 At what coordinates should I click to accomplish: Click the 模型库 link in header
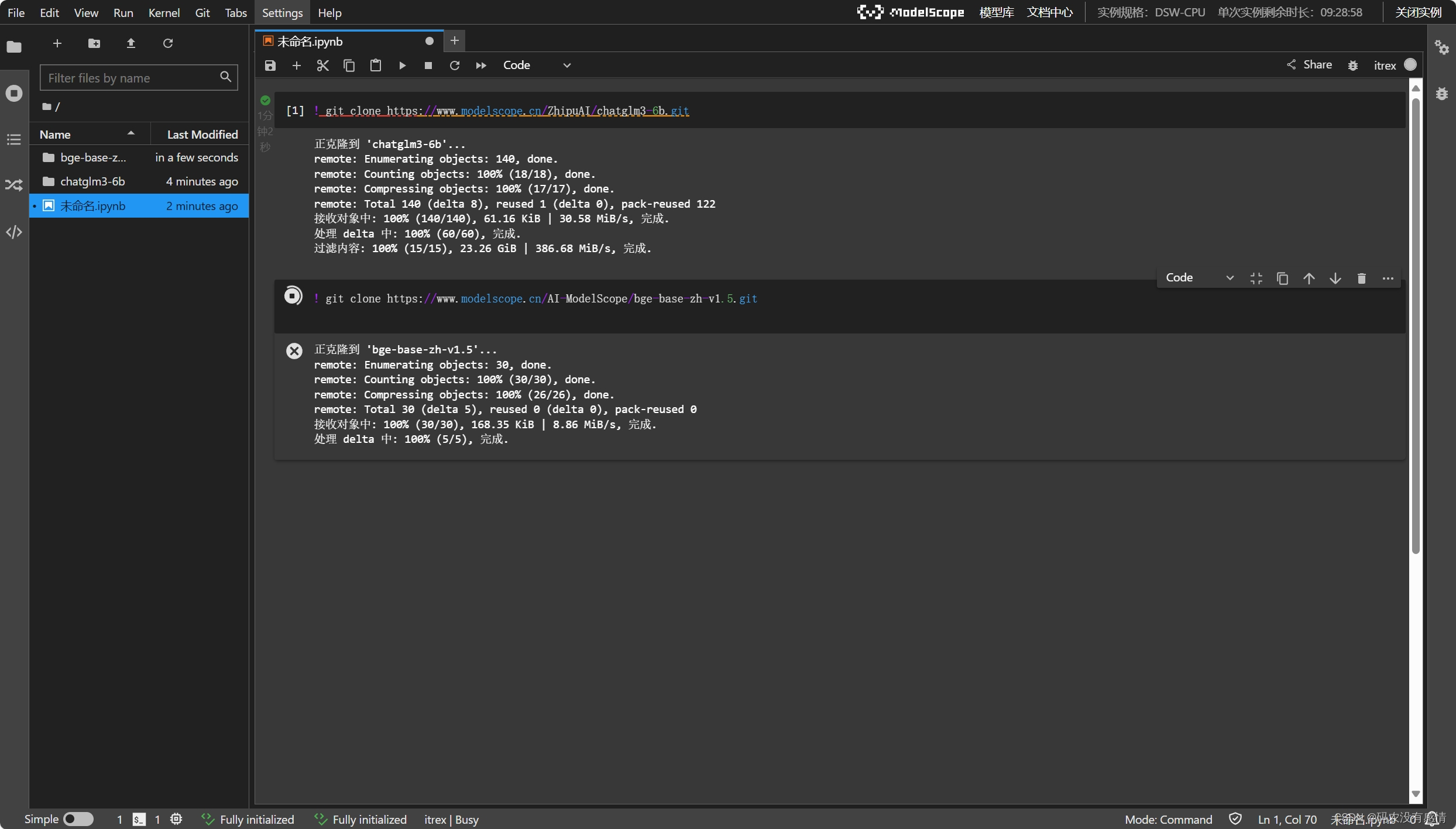pos(996,12)
